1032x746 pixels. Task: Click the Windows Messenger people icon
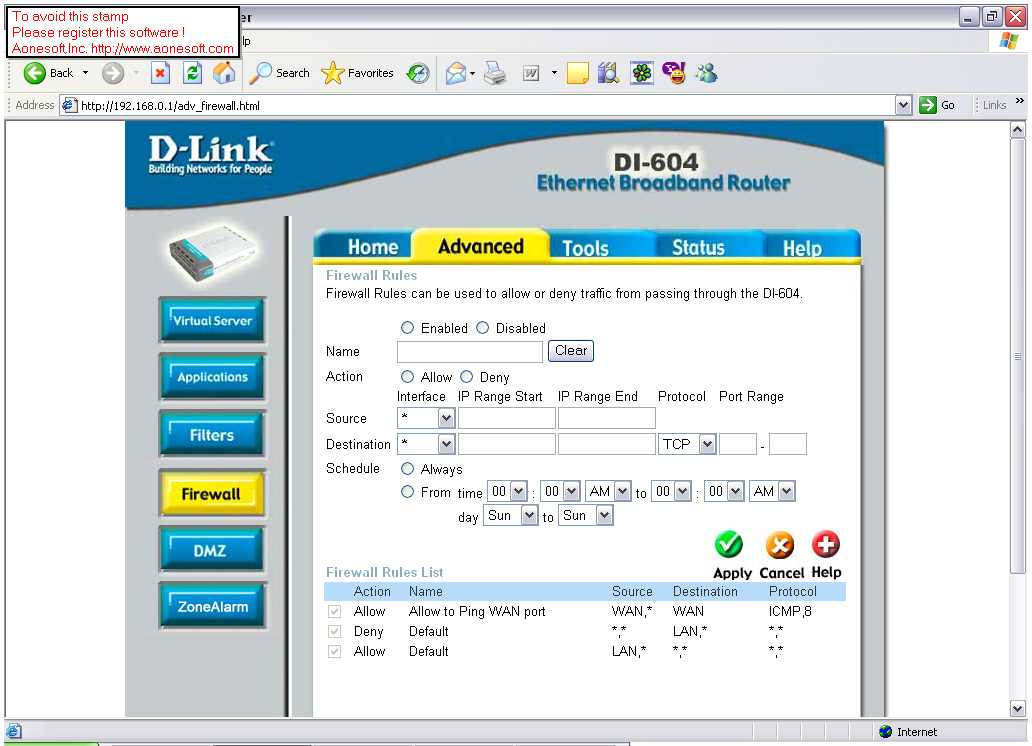tap(707, 73)
